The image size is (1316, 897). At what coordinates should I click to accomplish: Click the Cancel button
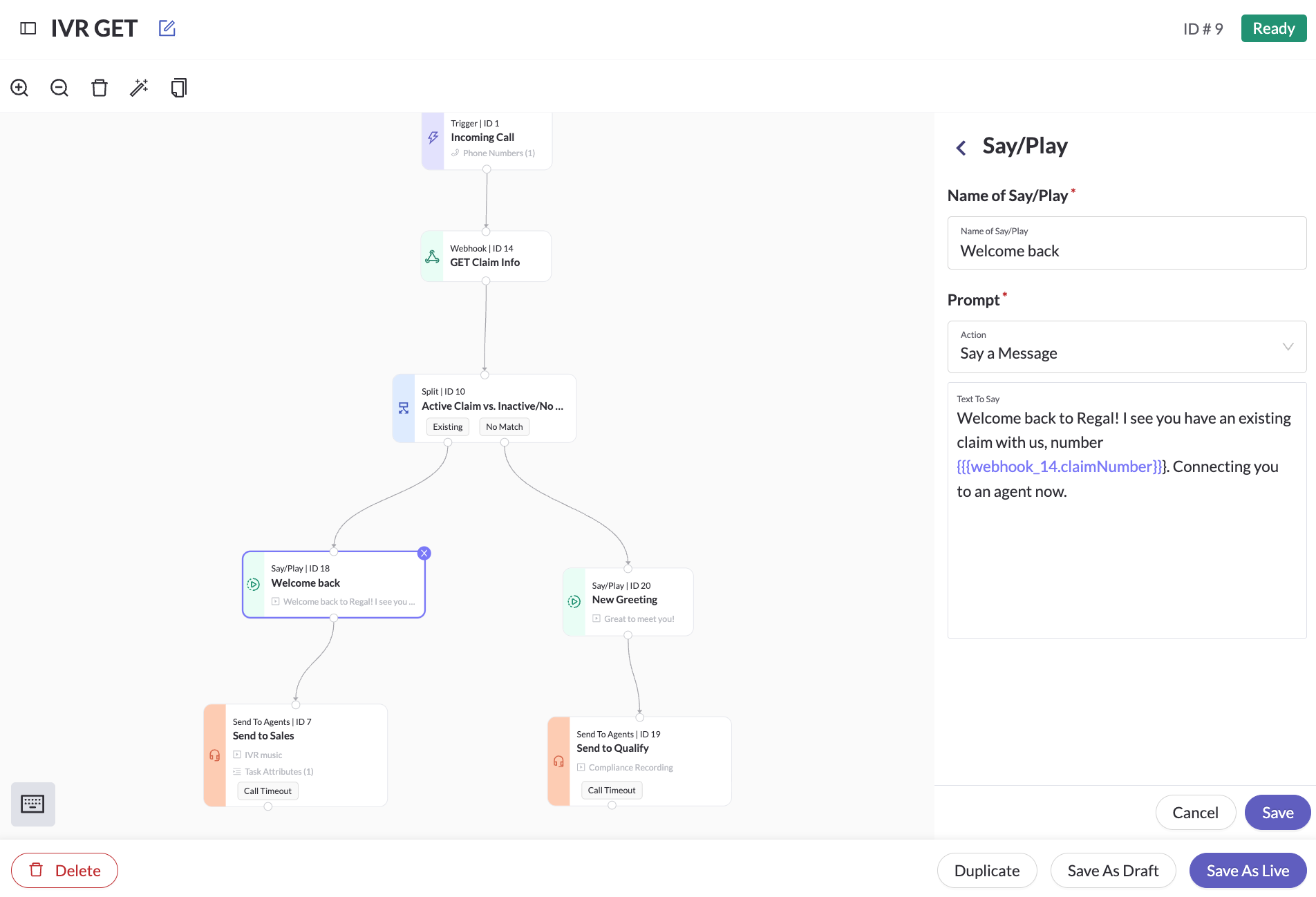click(x=1195, y=813)
